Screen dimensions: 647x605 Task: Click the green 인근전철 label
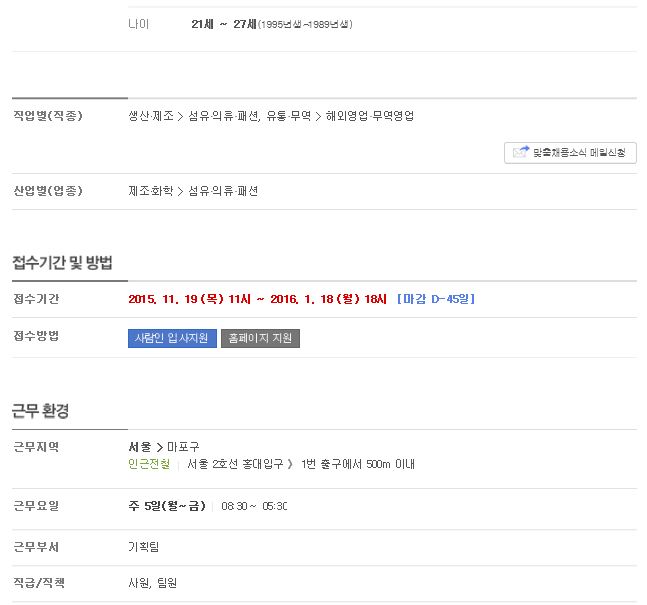tap(149, 464)
